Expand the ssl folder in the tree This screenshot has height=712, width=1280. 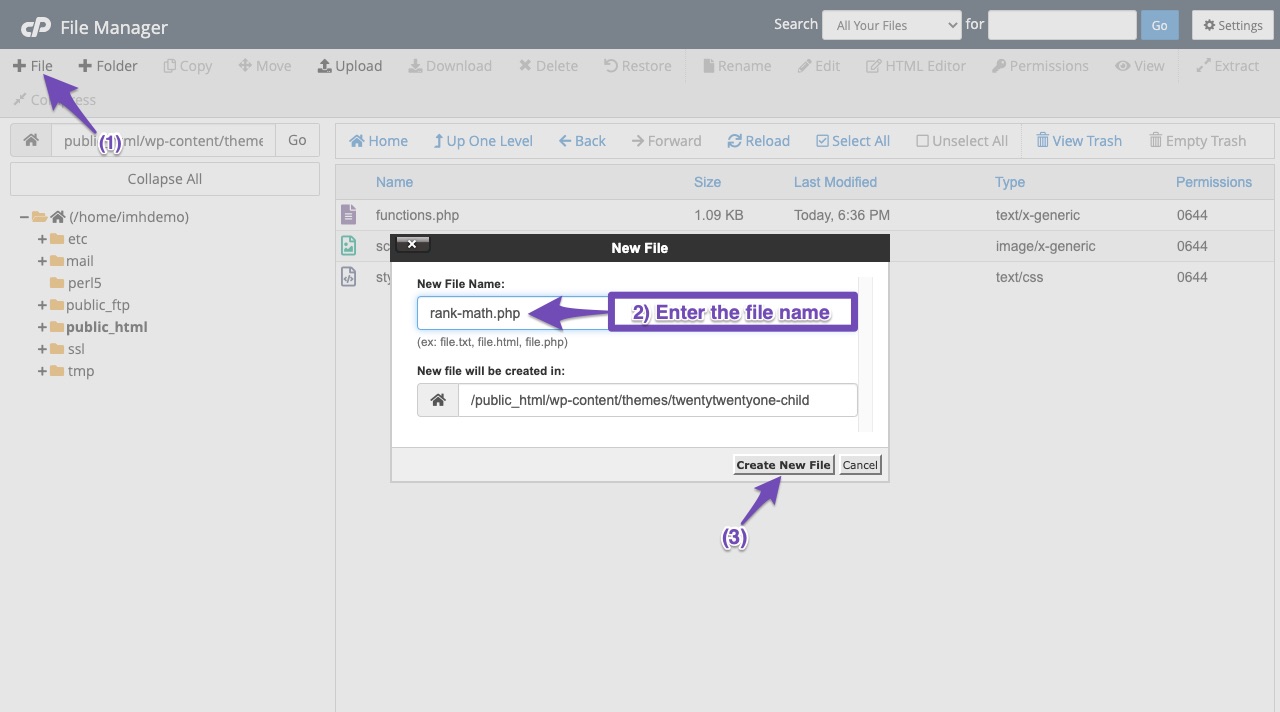42,349
